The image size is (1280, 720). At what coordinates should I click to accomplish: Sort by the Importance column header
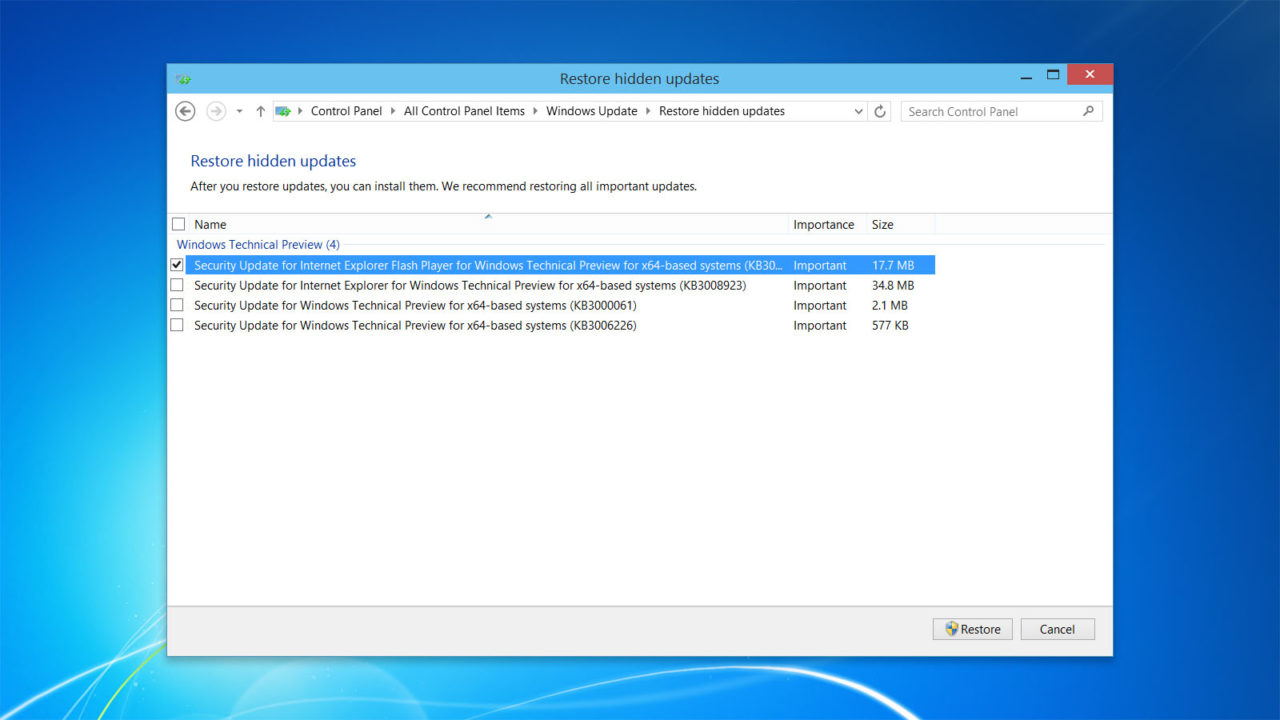click(826, 224)
